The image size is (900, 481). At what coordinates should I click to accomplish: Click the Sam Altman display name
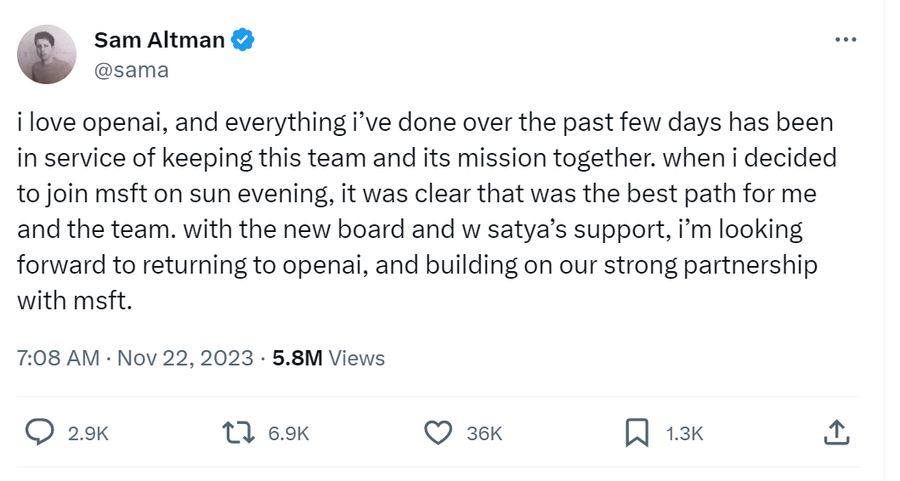point(159,40)
